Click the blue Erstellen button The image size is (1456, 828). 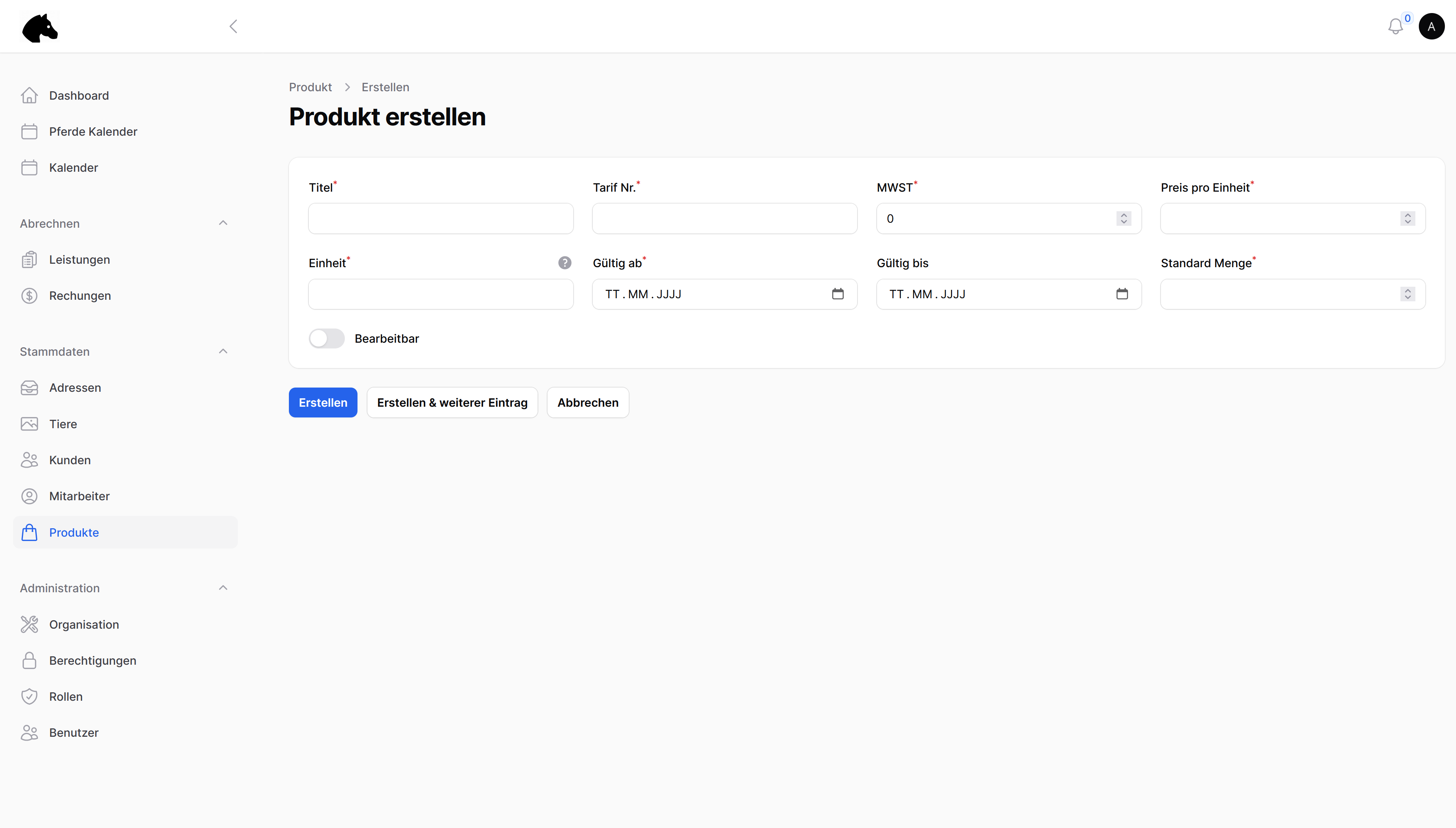pos(323,402)
